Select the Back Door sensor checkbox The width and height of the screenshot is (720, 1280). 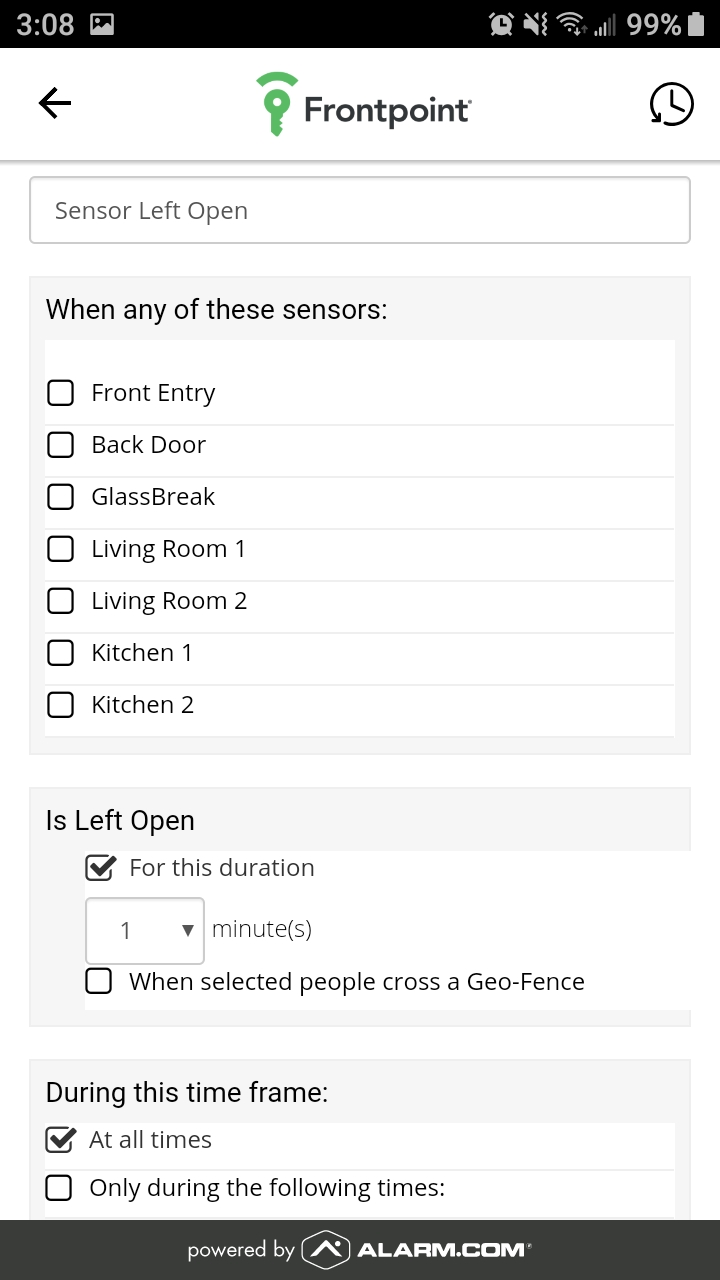(61, 445)
